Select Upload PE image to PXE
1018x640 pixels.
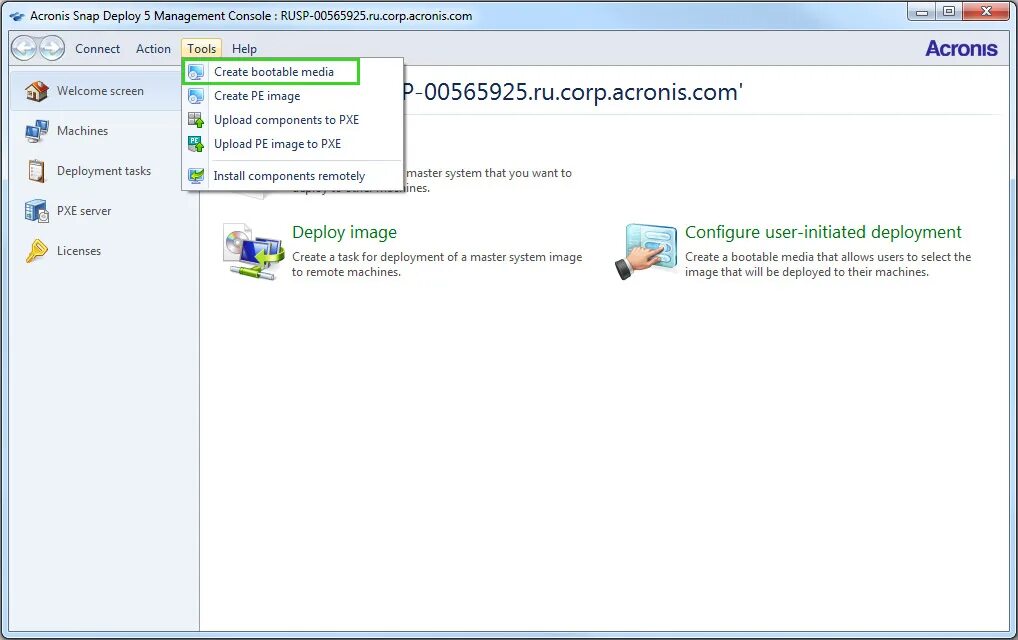tap(292, 144)
